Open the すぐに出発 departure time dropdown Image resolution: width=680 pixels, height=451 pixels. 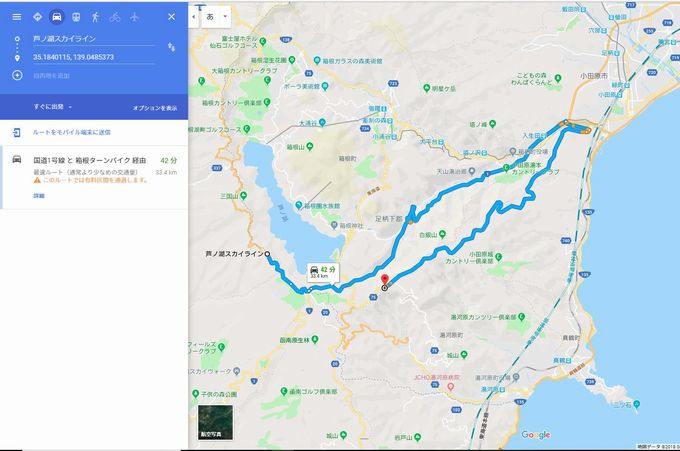click(x=52, y=107)
